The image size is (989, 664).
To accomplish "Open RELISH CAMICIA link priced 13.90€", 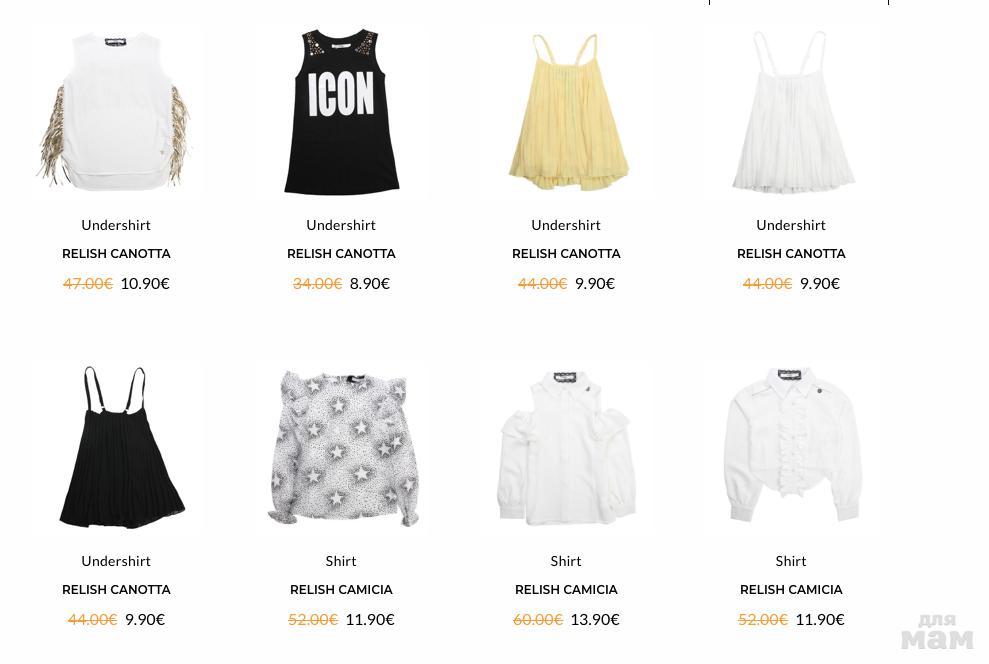I will click(x=566, y=590).
